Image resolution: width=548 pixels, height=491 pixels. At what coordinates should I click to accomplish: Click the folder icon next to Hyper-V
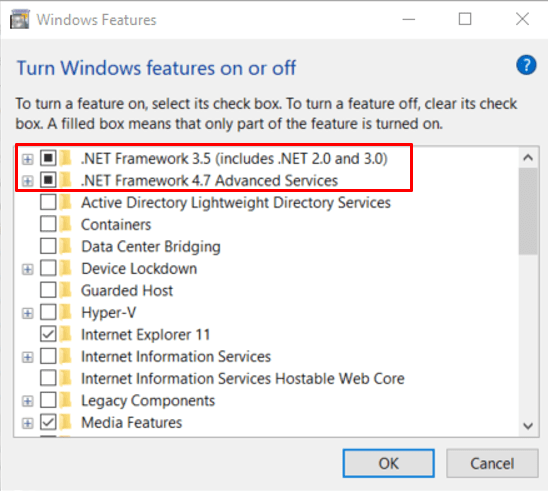(65, 312)
